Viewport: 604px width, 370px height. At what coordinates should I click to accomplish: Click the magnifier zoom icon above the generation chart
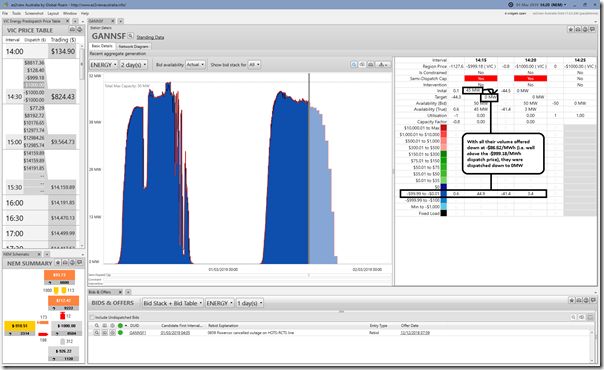coord(354,65)
